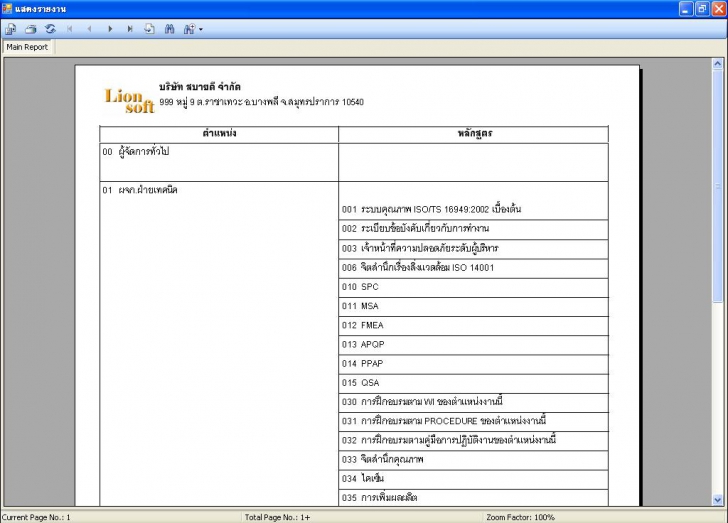Jump to the last page
728x523 pixels.
130,29
